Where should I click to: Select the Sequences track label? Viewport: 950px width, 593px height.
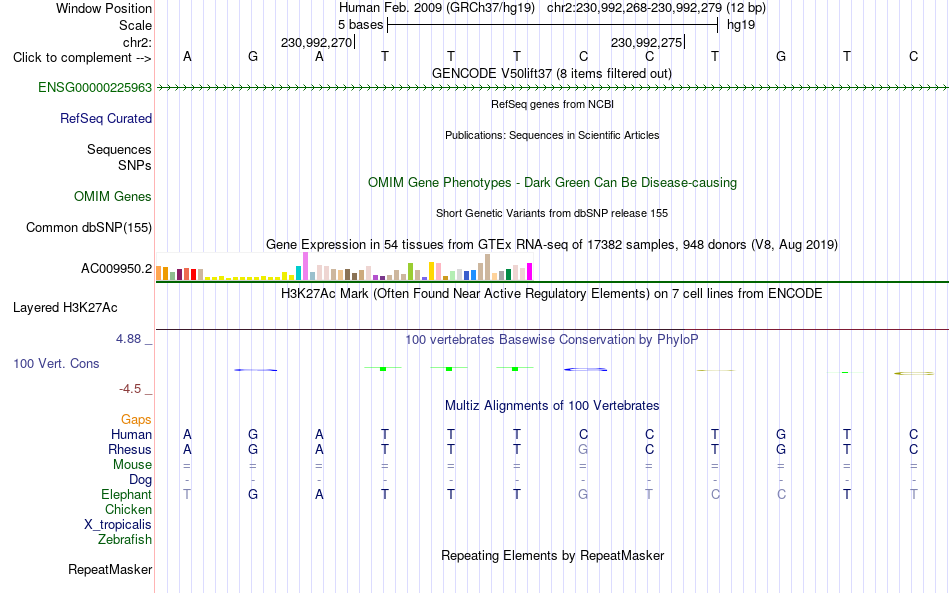[x=119, y=149]
